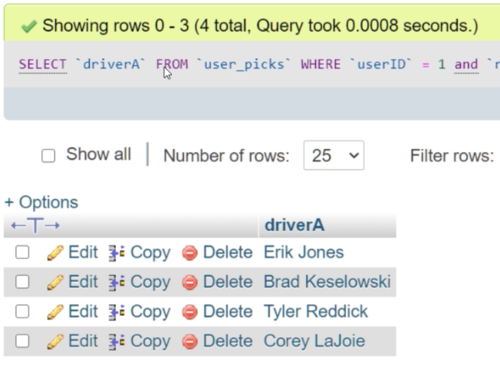Toggle full texts via the ←T→ control

pos(35,225)
